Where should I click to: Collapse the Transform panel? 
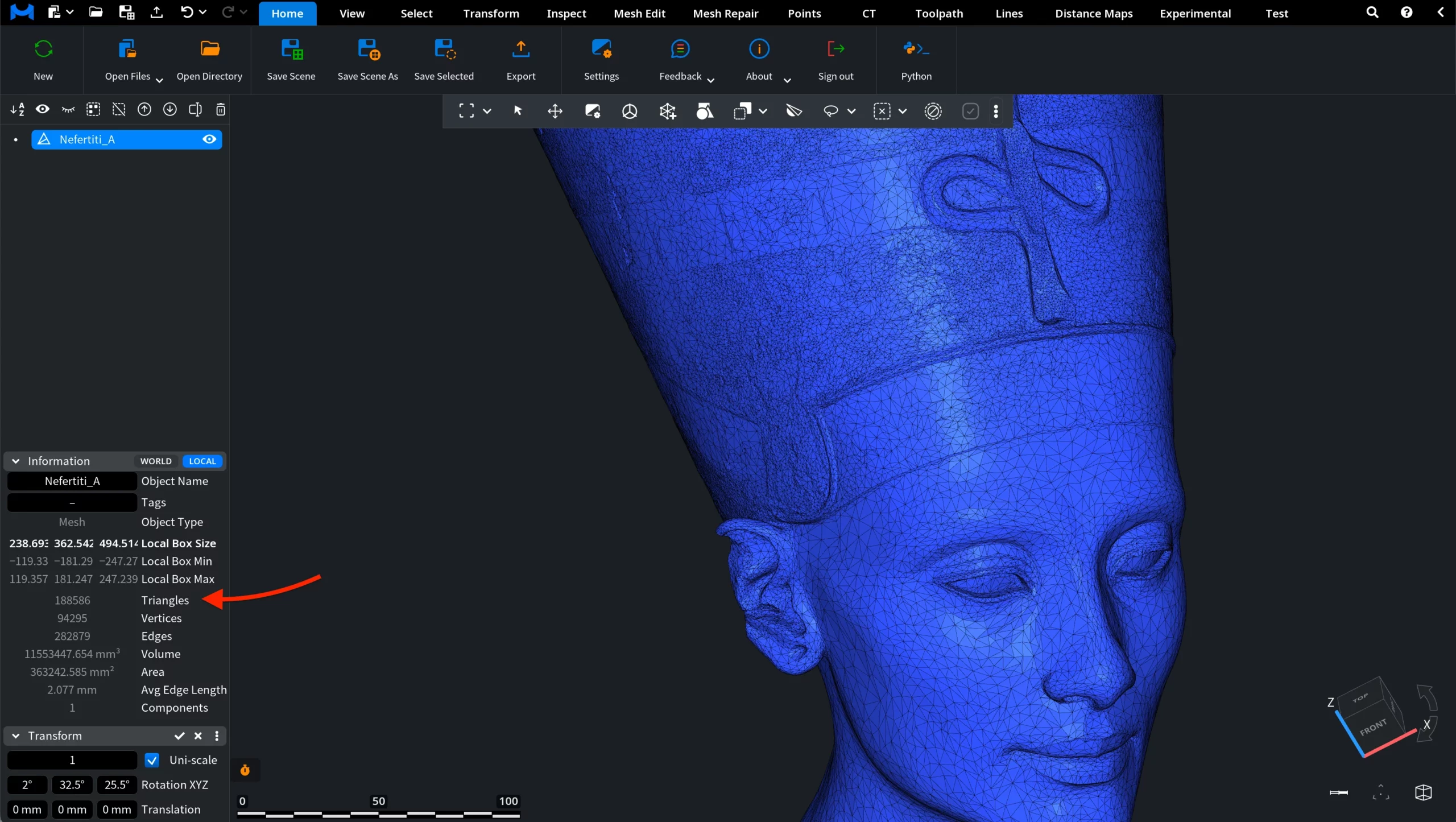click(16, 736)
